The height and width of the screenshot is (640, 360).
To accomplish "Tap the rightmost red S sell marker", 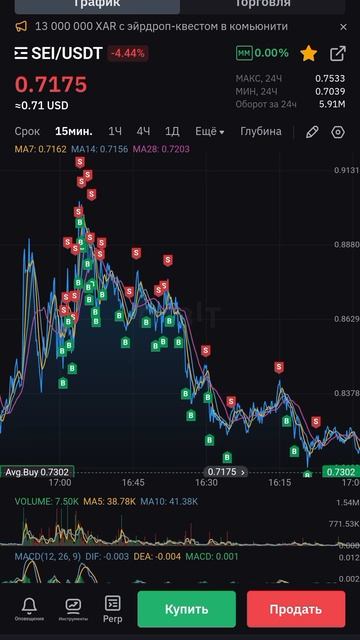I will 316,422.
